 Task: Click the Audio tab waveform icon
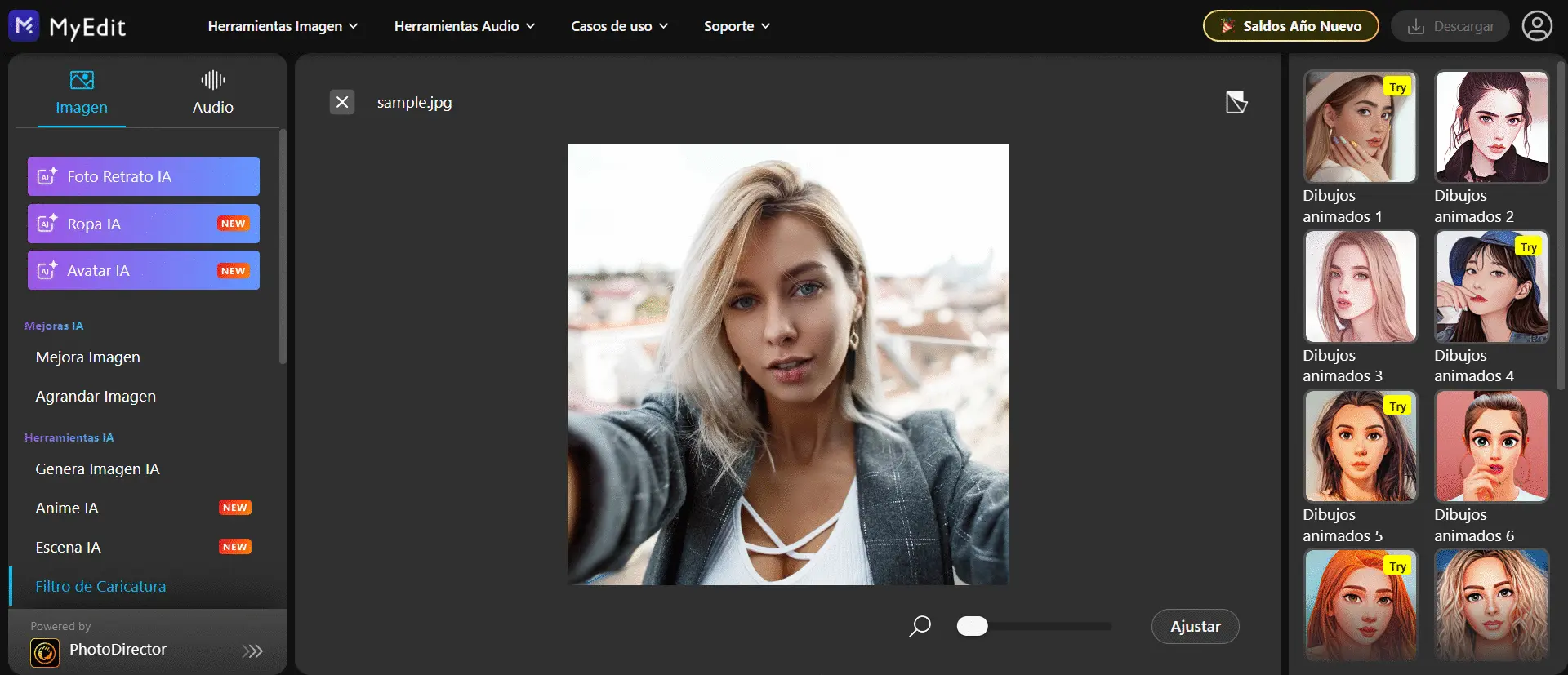(x=213, y=80)
